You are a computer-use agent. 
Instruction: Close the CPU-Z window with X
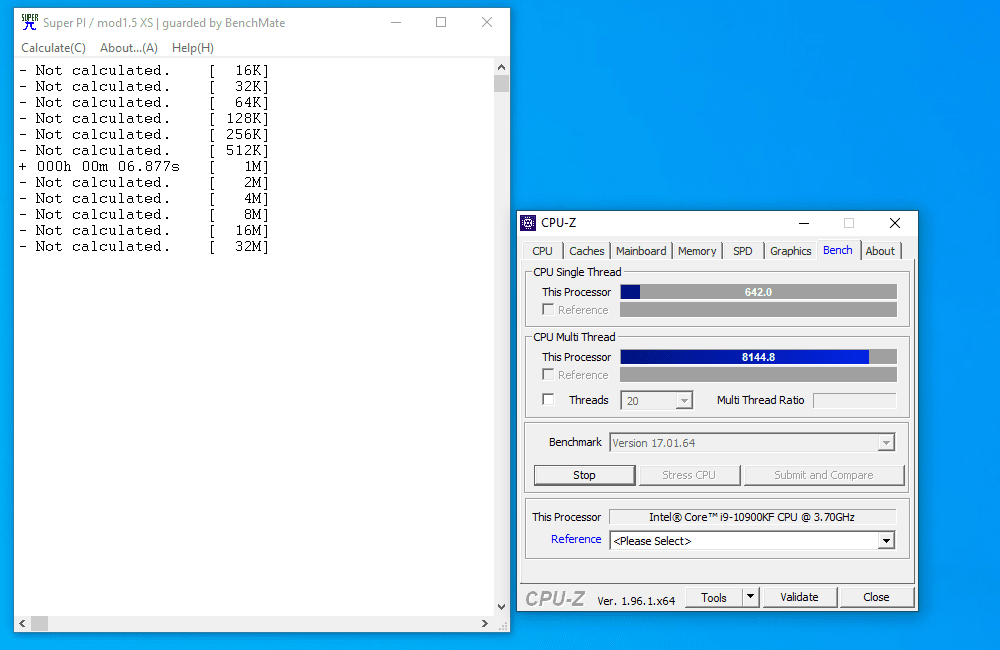[x=895, y=223]
